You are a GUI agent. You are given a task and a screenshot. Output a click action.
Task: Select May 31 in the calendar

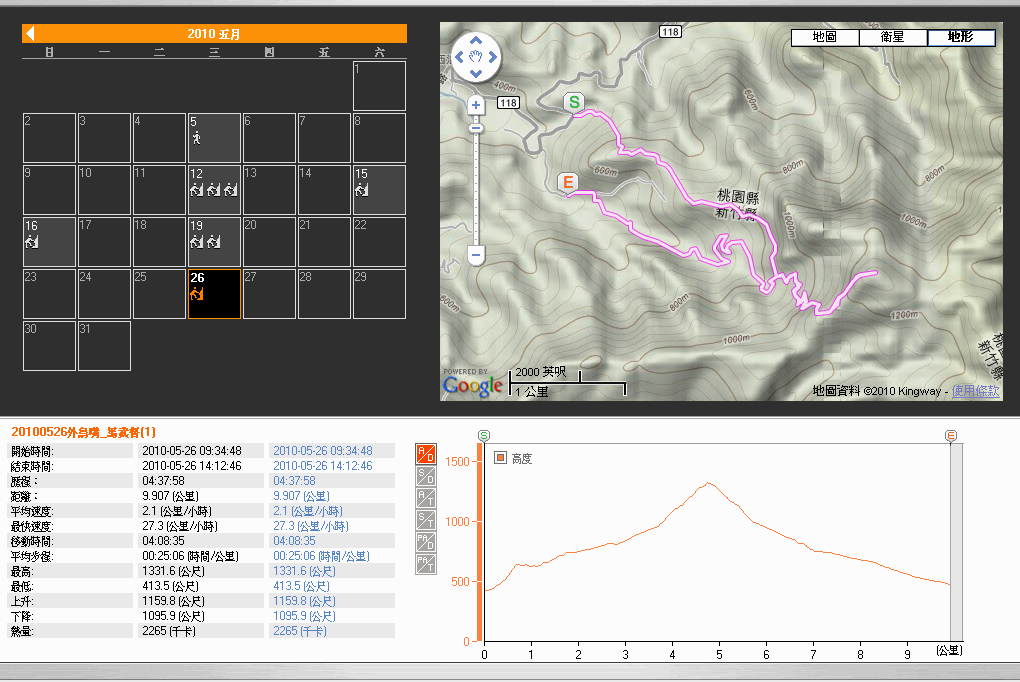click(104, 346)
